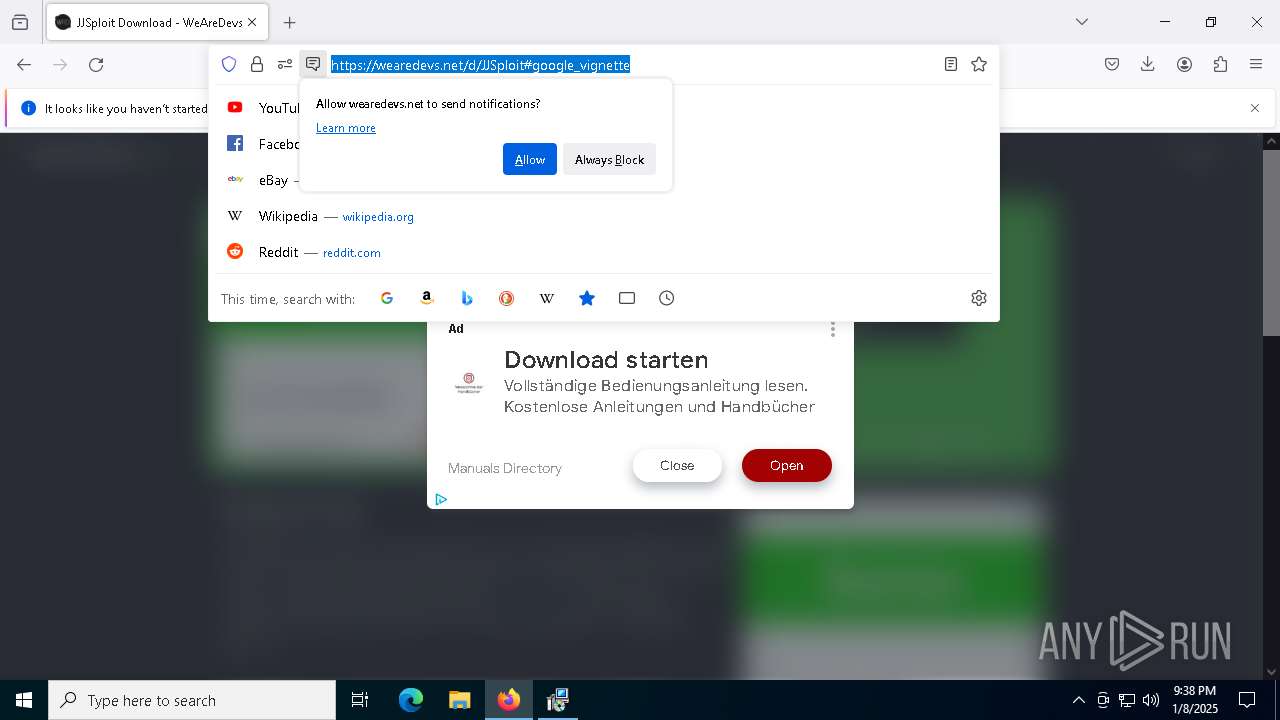Open Task View on taskbar

click(x=360, y=700)
